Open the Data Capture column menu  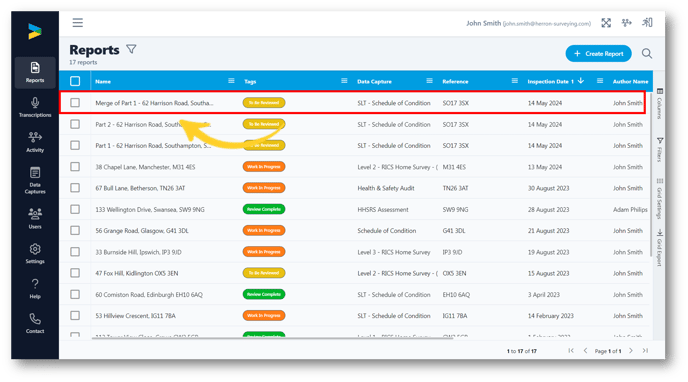point(430,81)
